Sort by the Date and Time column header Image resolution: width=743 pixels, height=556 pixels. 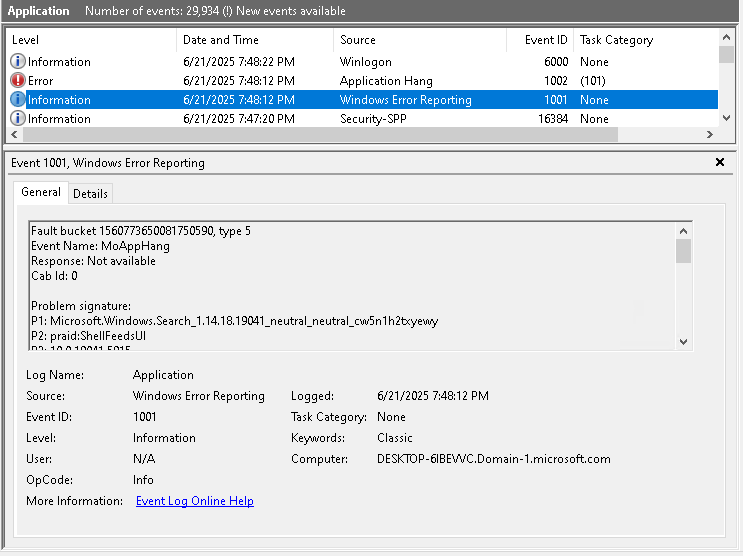[255, 40]
